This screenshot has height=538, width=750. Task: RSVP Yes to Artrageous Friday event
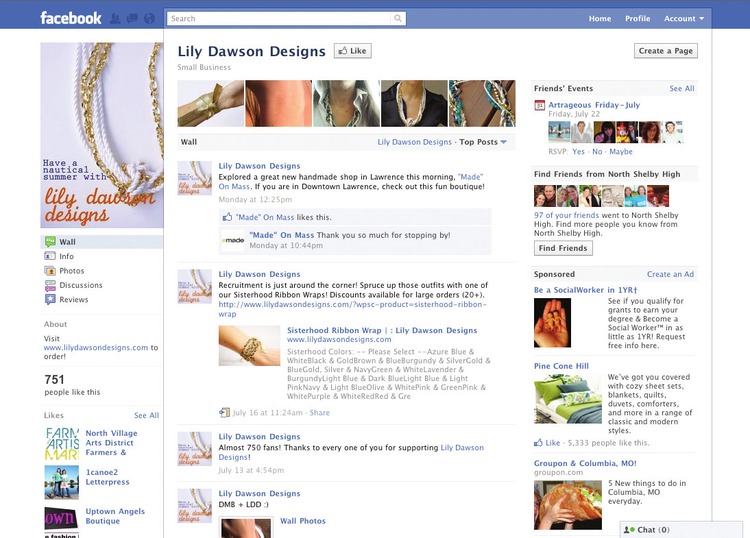tap(578, 152)
